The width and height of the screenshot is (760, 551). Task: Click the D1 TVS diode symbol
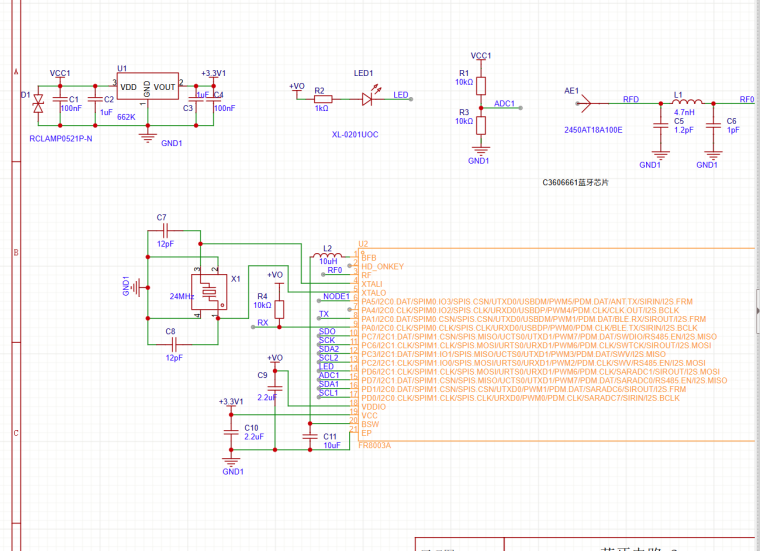pyautogui.click(x=39, y=102)
